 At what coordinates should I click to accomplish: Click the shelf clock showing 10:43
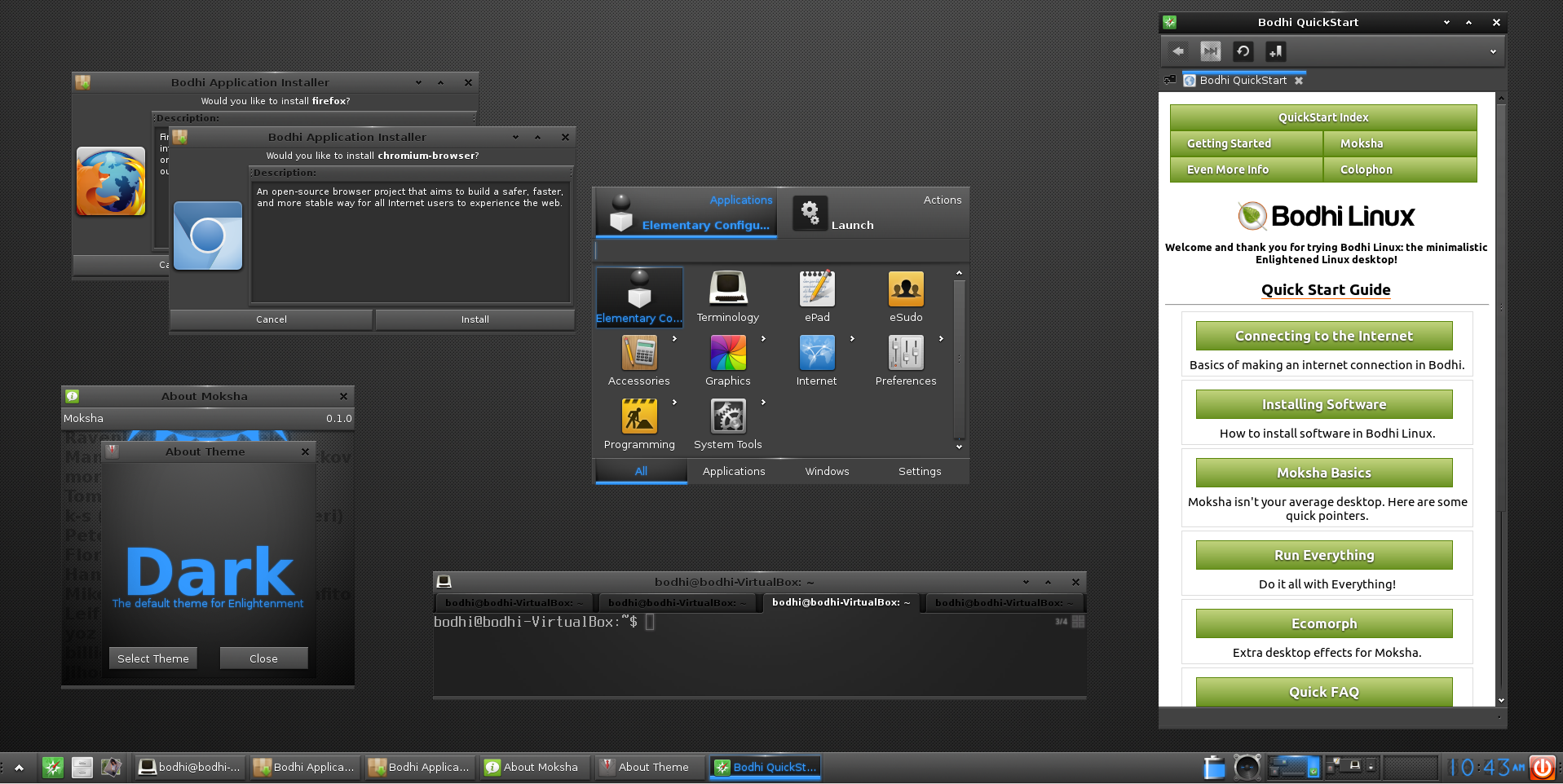pos(1486,767)
